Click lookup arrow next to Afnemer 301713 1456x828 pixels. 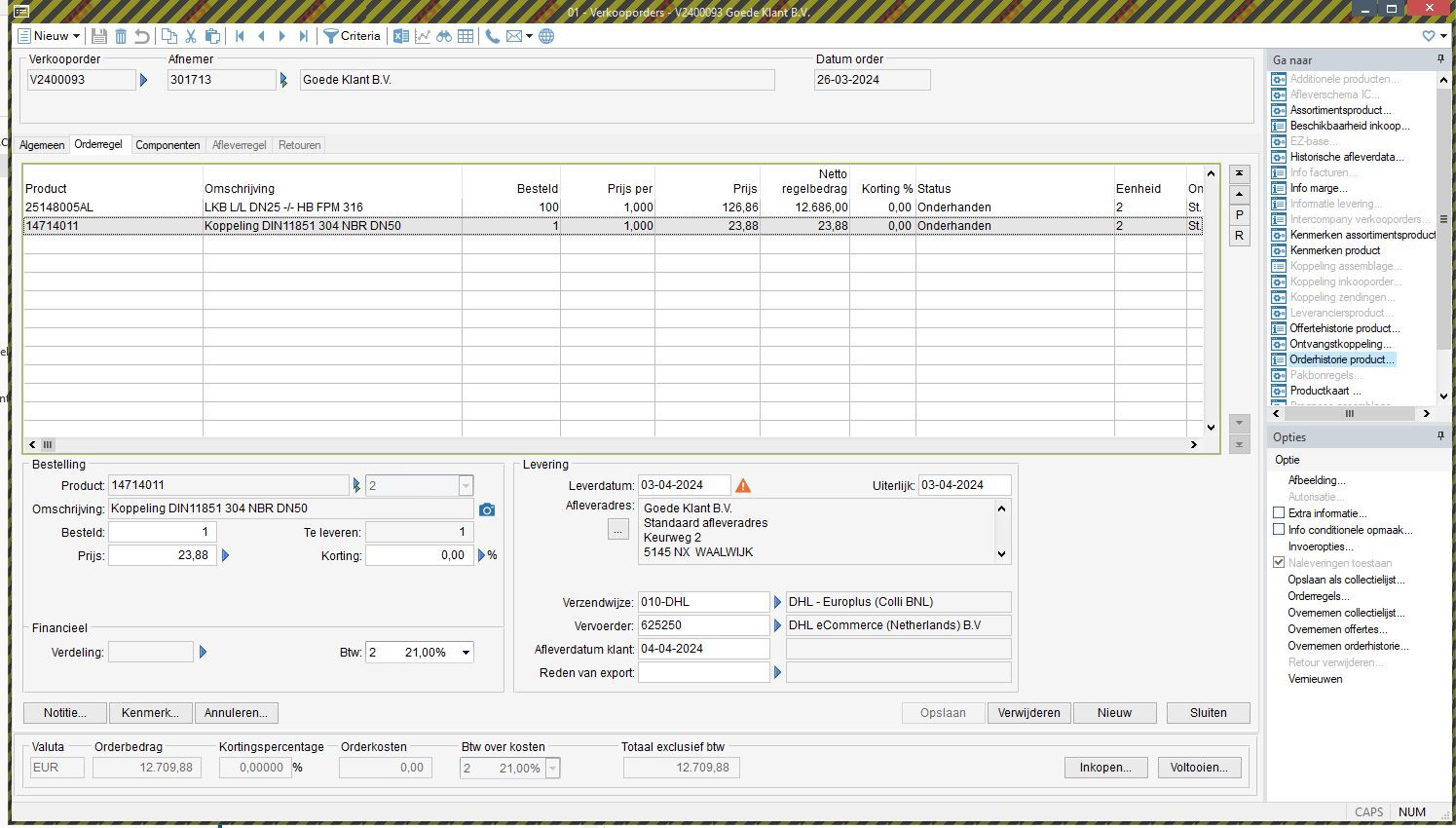(x=283, y=80)
